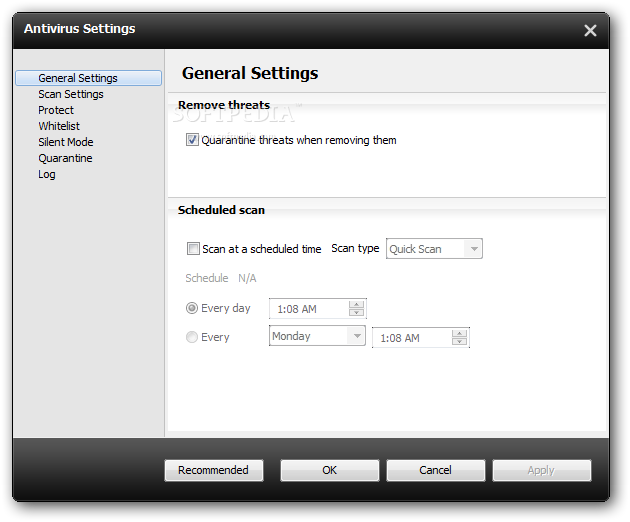Image resolution: width=630 pixels, height=522 pixels.
Task: Click the Recommended button
Action: tap(214, 470)
